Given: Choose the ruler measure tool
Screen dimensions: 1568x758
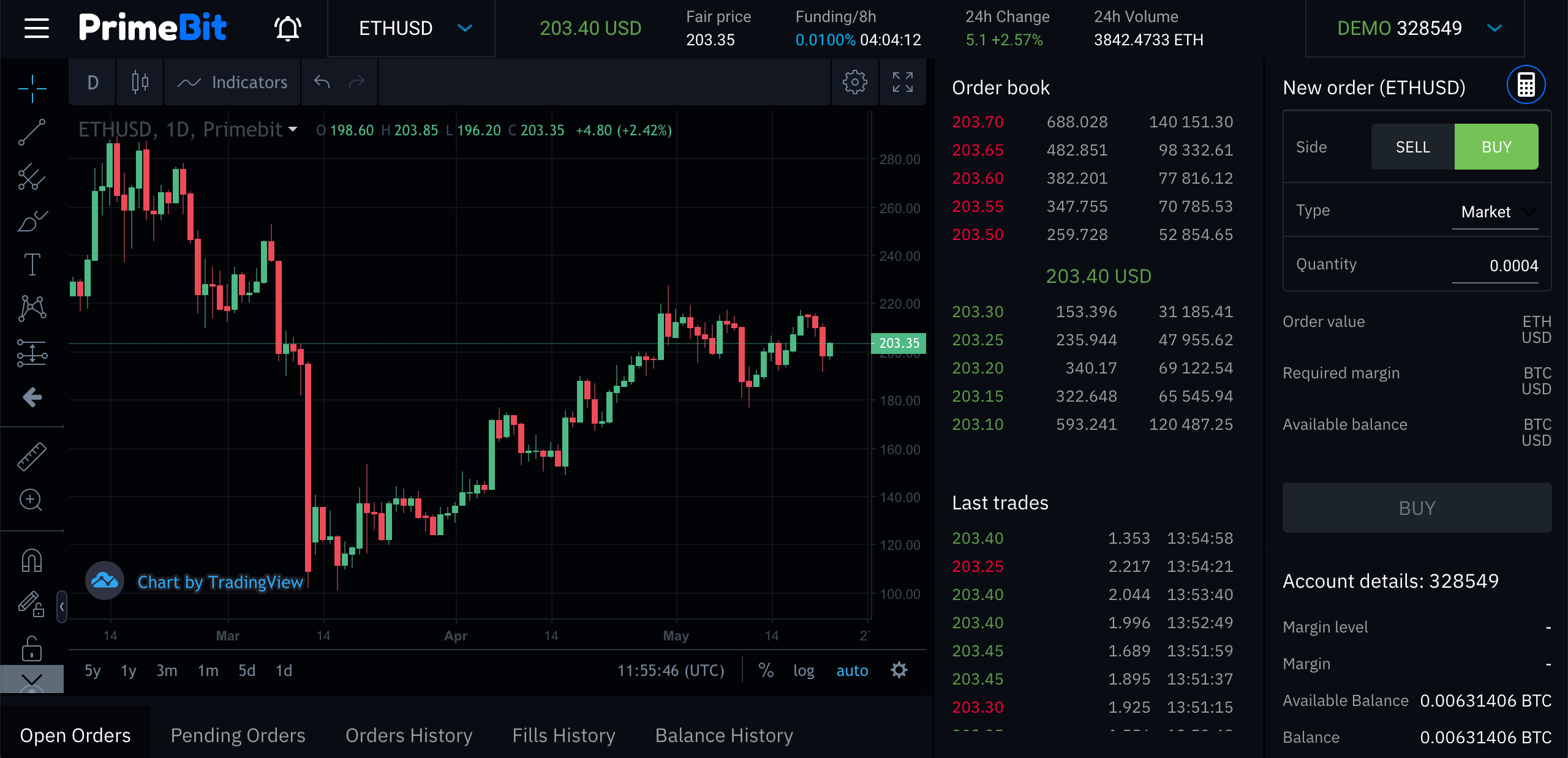Looking at the screenshot, I should coord(32,457).
